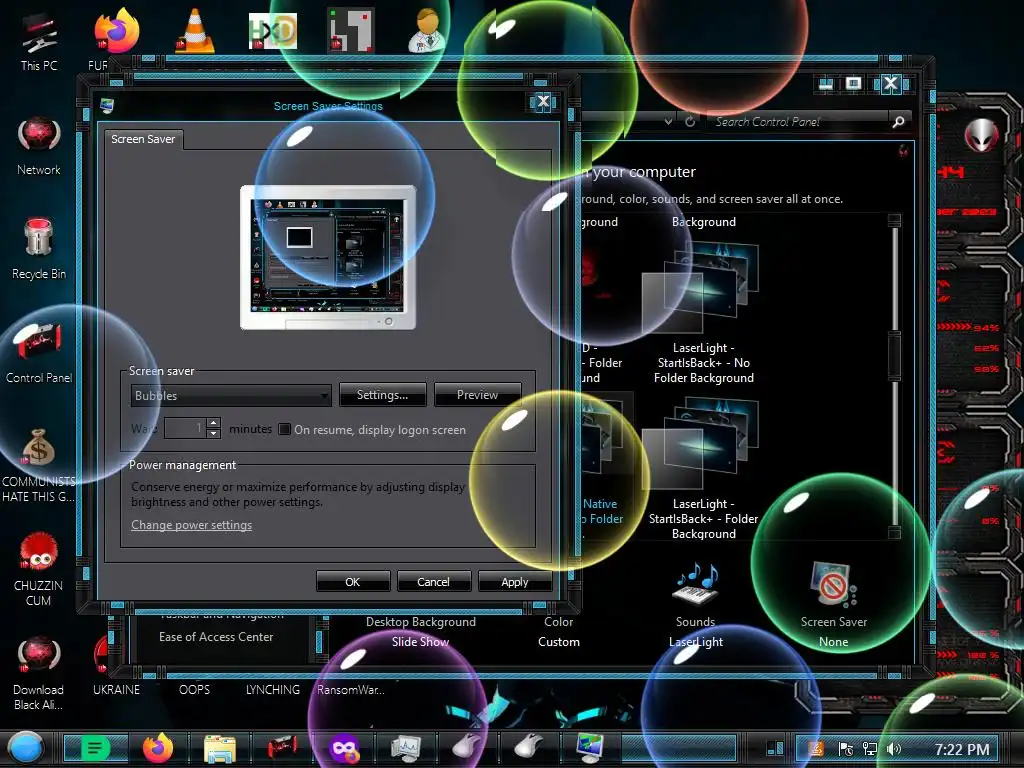
Task: Open the Control Panel desktop icon
Action: tap(39, 353)
